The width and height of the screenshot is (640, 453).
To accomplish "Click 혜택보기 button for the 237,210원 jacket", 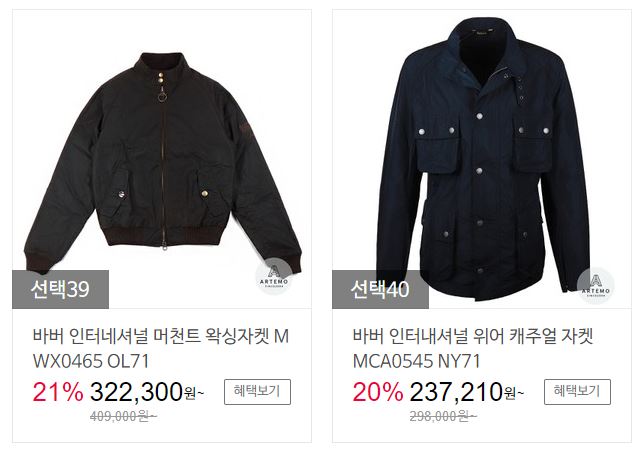I will click(577, 392).
